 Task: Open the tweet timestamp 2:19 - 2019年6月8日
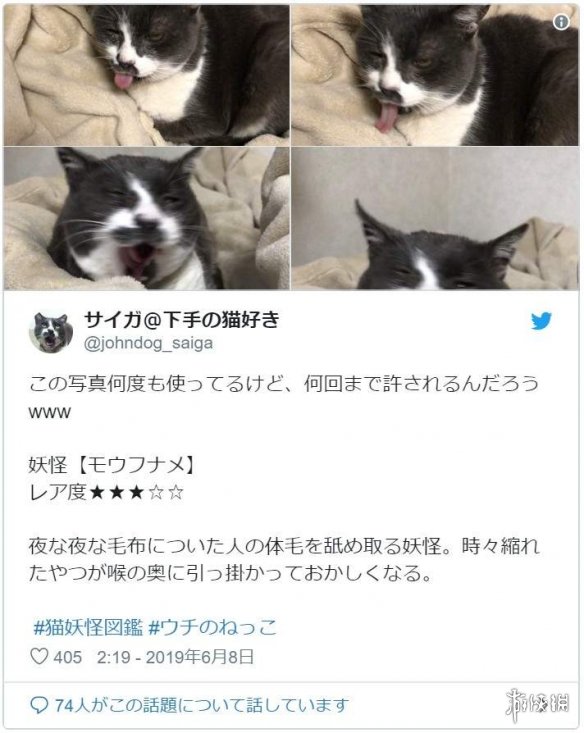(175, 657)
